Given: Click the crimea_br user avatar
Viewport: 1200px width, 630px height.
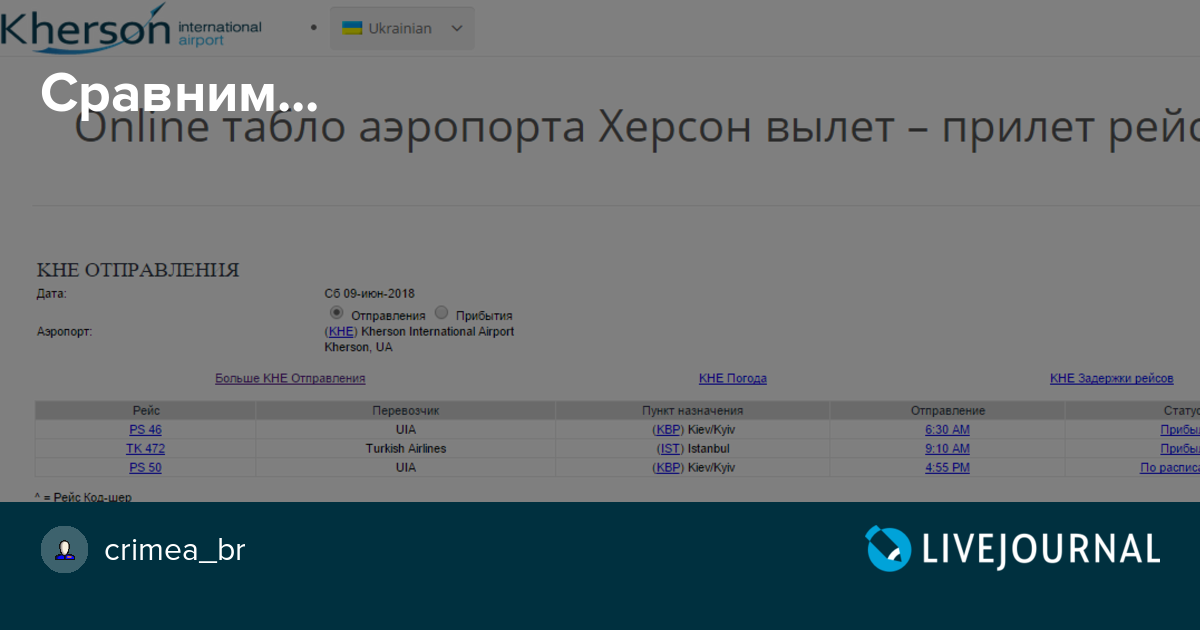Looking at the screenshot, I should point(64,550).
